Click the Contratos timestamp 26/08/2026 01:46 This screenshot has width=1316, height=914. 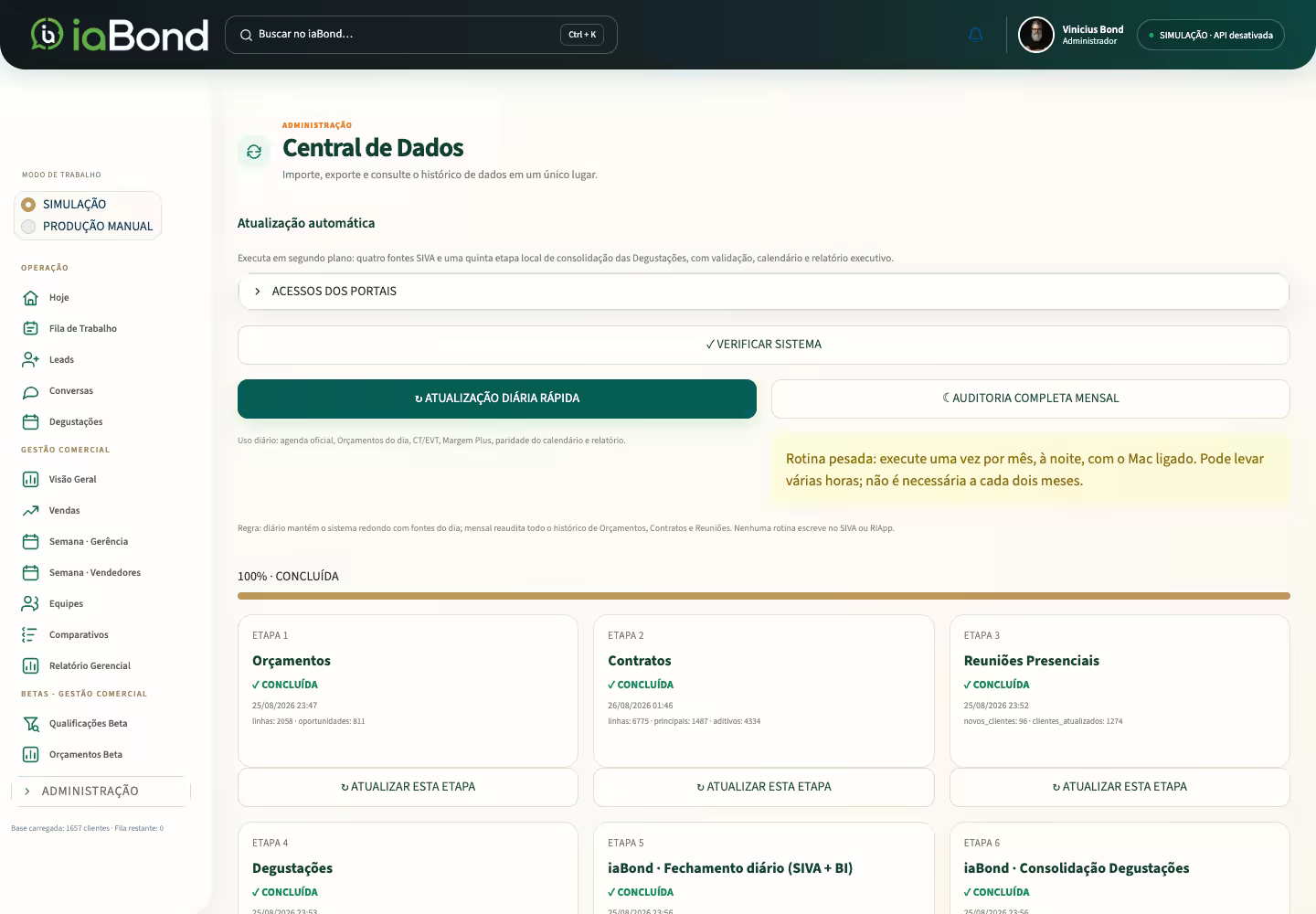(x=640, y=706)
